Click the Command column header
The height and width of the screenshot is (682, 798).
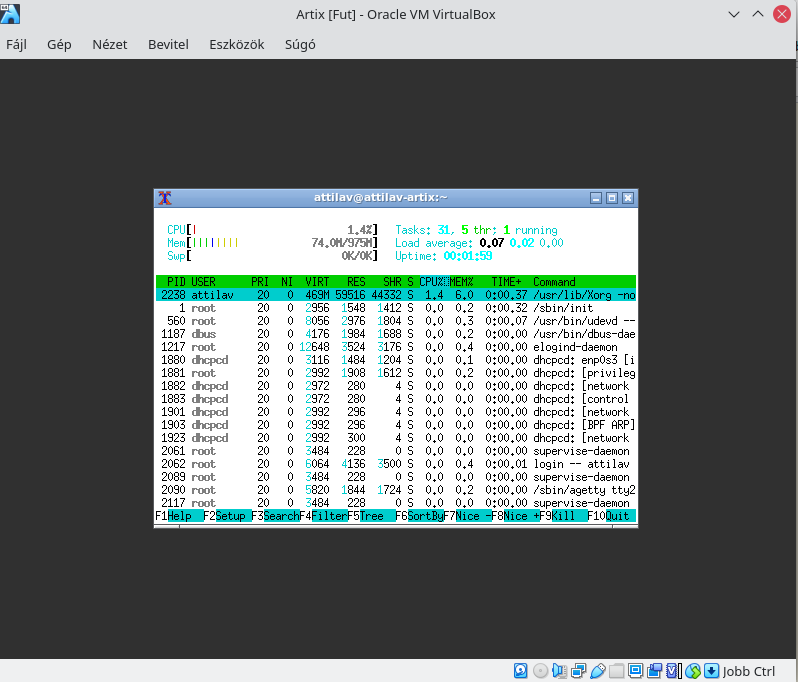554,282
